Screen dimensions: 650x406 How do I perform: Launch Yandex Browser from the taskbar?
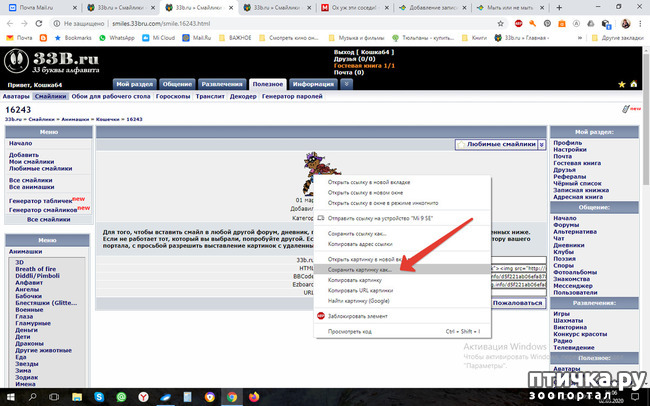[143, 397]
